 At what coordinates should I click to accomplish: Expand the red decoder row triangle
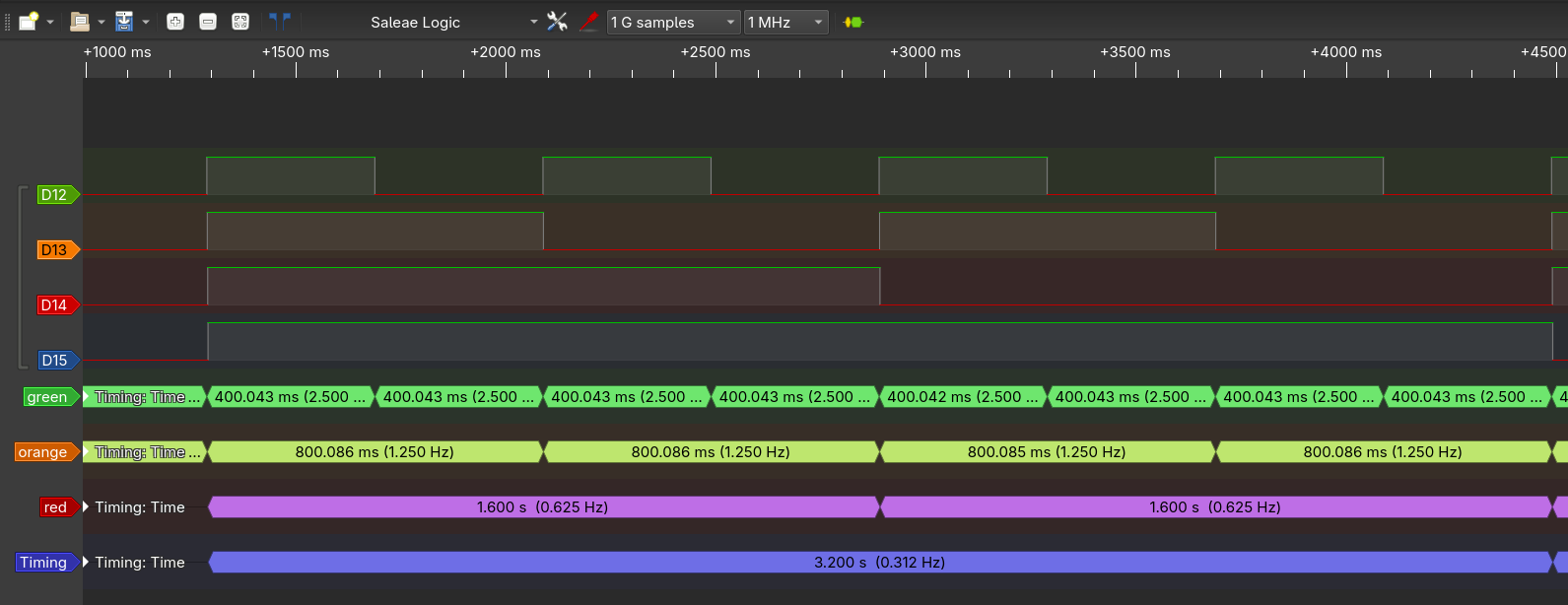(87, 507)
